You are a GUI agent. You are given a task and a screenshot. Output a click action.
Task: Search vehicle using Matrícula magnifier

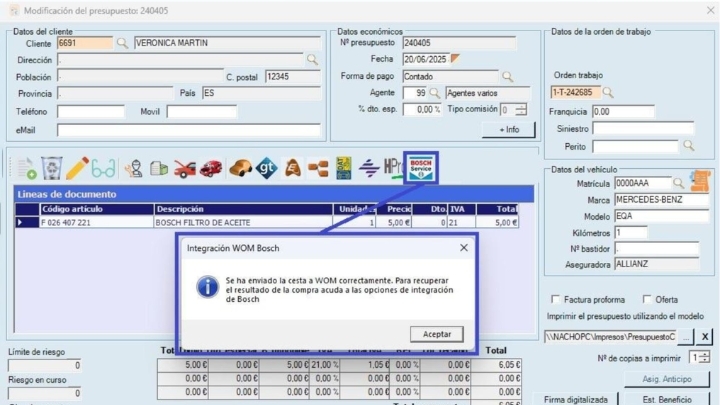[x=680, y=183]
